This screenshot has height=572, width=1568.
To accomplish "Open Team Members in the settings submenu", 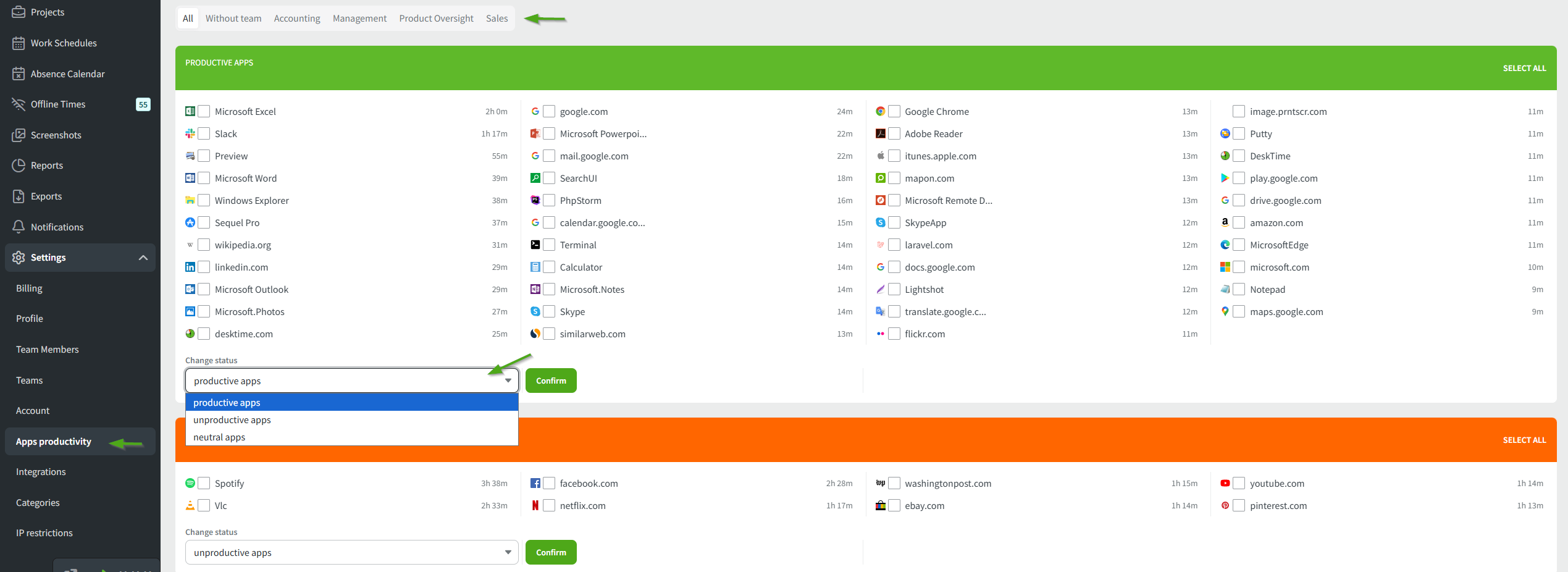I will pyautogui.click(x=48, y=350).
